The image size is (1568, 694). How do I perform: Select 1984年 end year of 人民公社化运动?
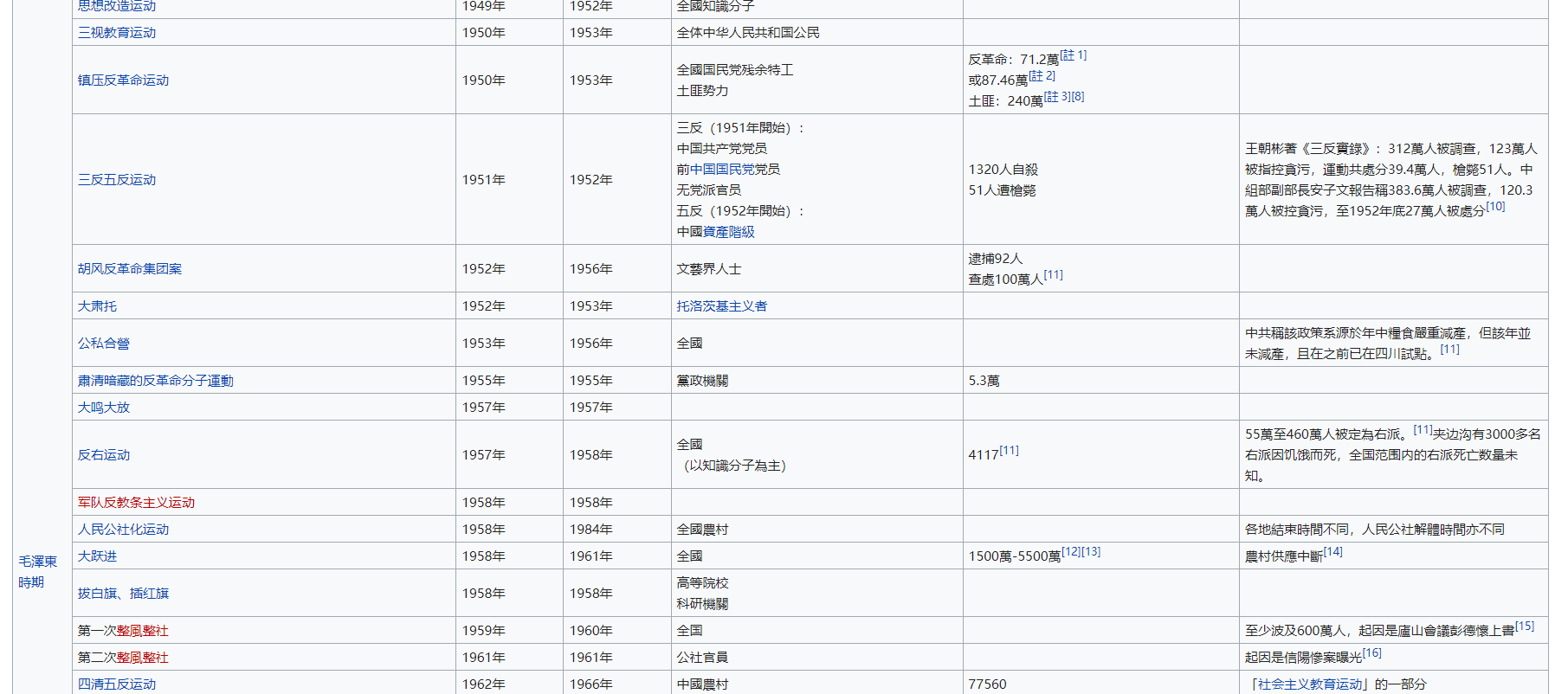click(591, 530)
